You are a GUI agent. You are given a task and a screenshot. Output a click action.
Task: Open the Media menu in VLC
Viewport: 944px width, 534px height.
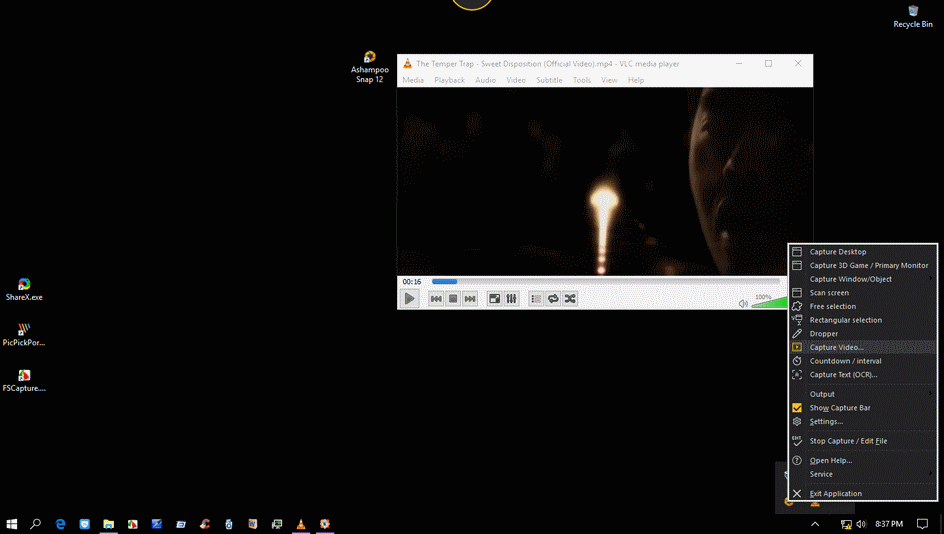click(413, 80)
